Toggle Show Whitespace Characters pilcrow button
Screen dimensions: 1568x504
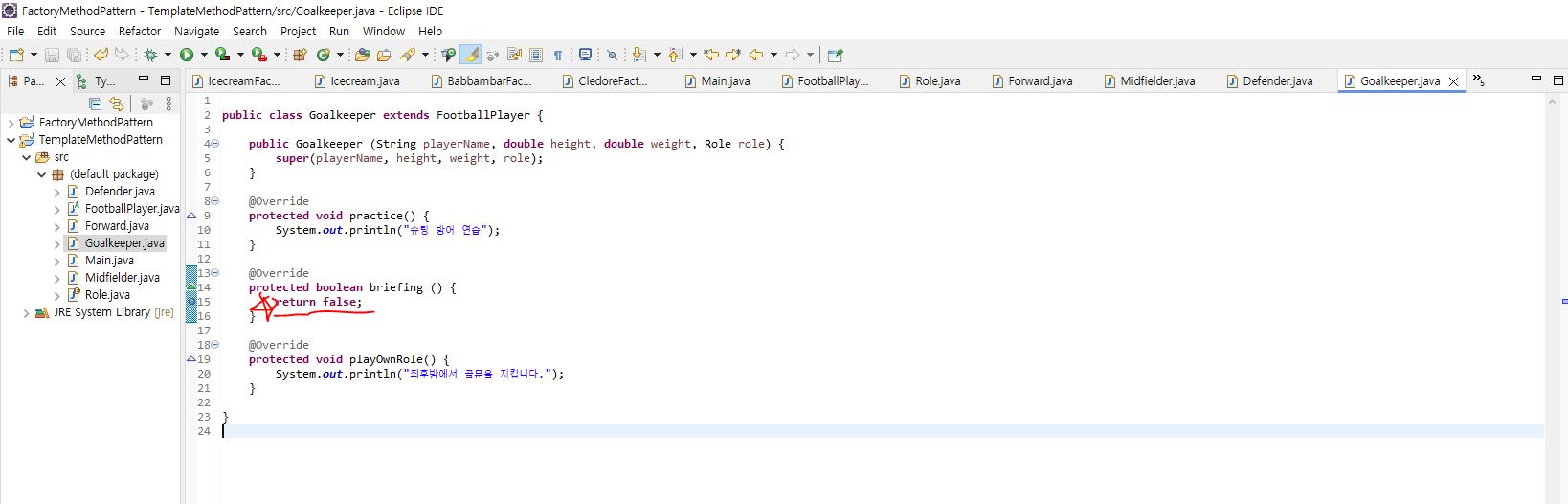click(x=557, y=55)
